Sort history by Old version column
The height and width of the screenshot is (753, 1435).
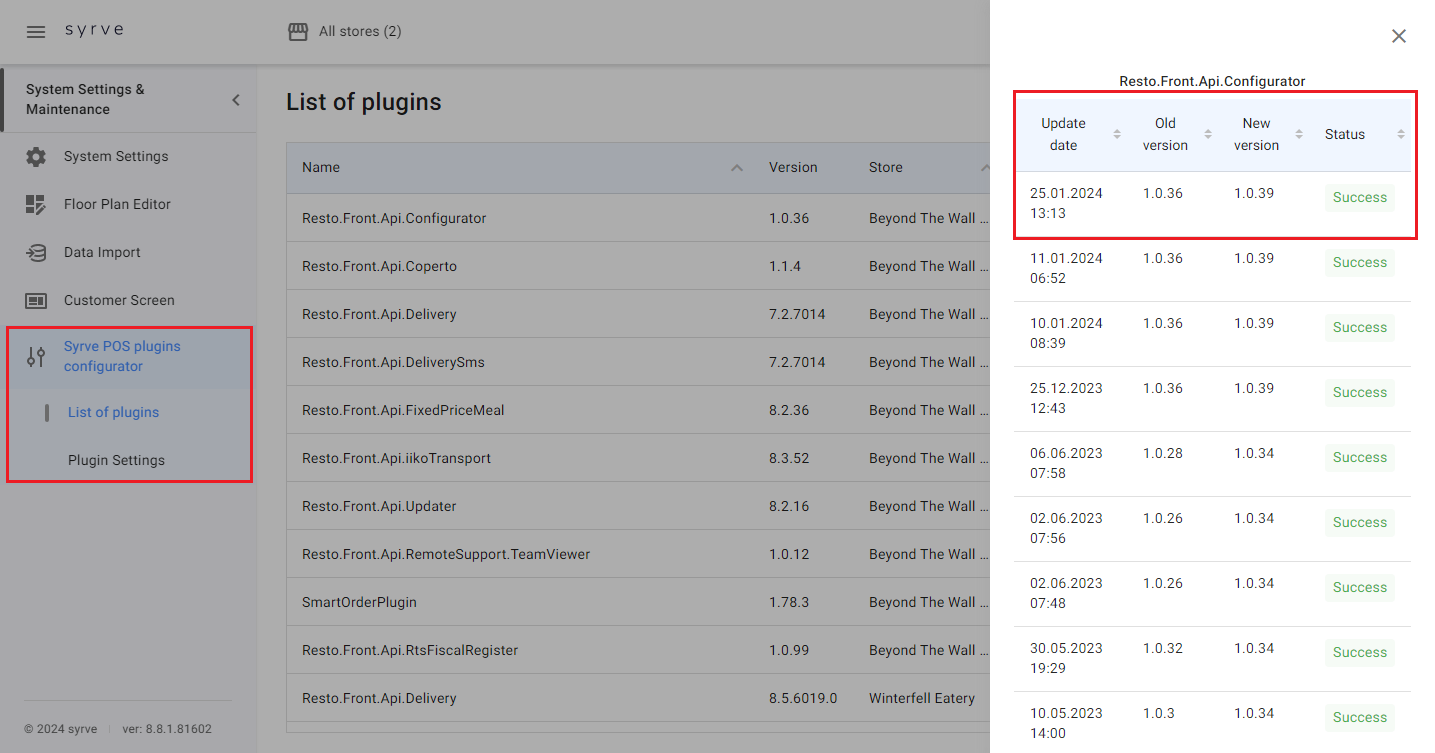[x=1208, y=135]
